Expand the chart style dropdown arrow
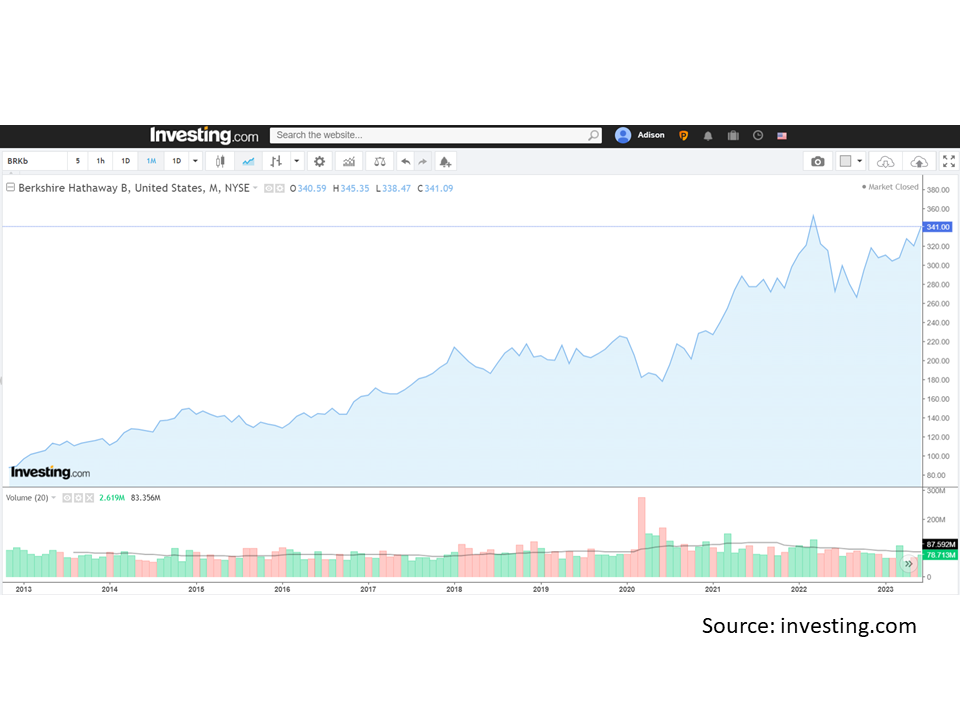 (x=296, y=162)
